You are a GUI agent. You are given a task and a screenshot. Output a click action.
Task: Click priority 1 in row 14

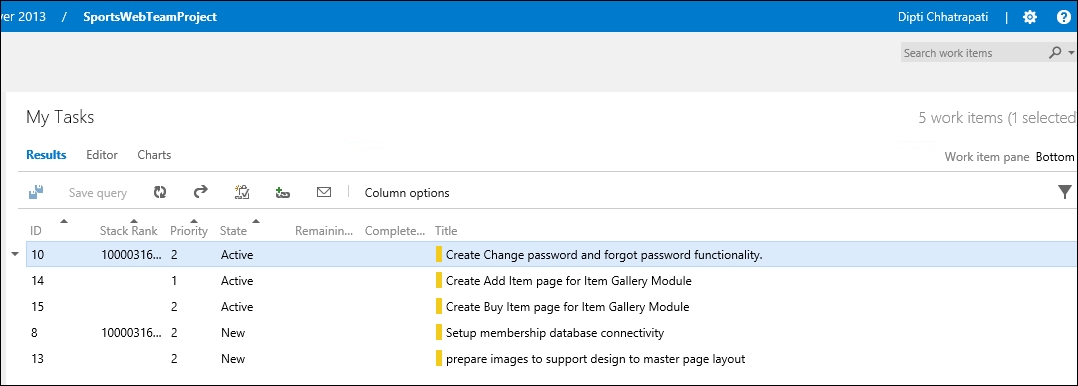pos(174,281)
